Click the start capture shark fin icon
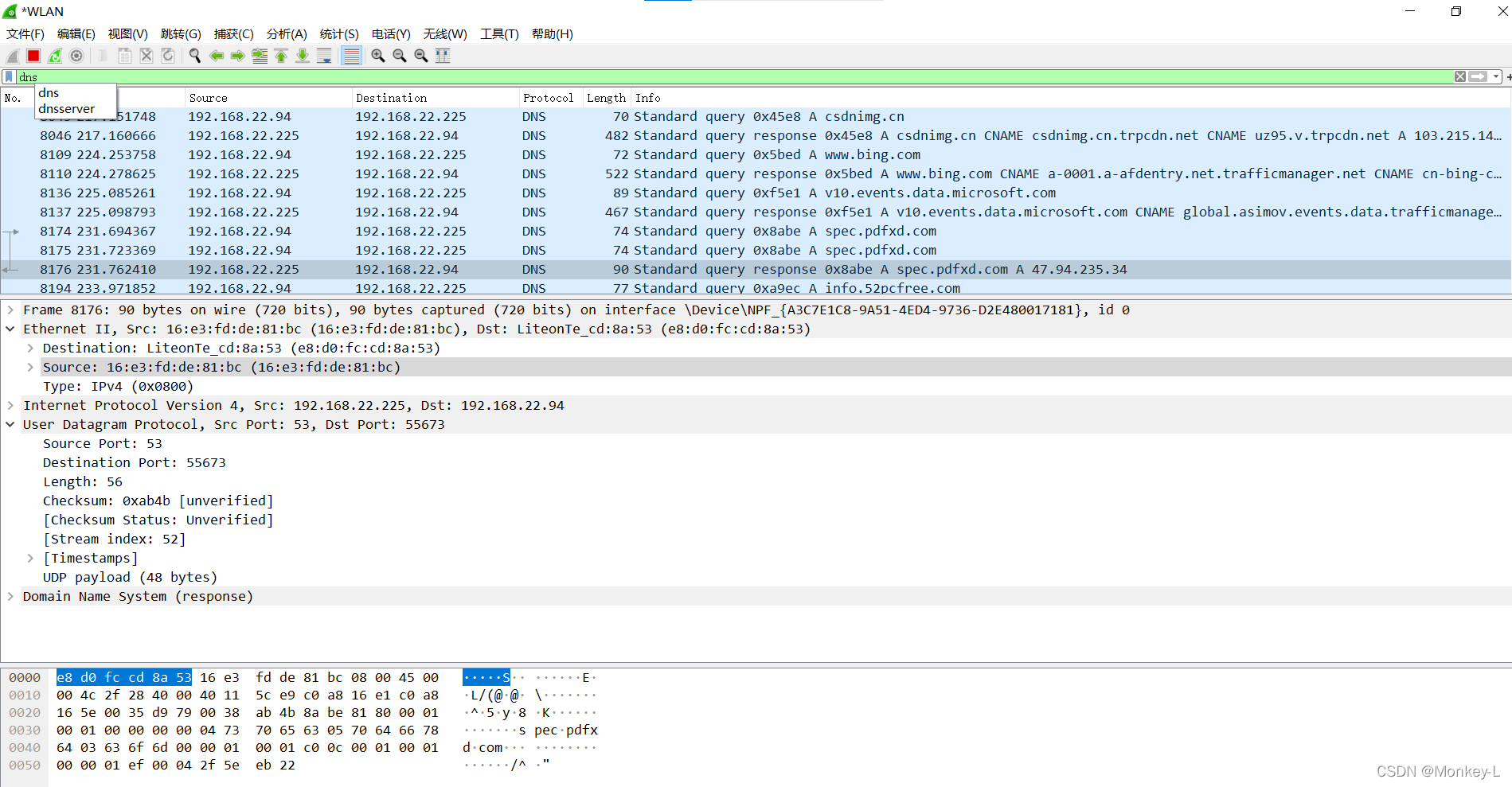 tap(13, 56)
